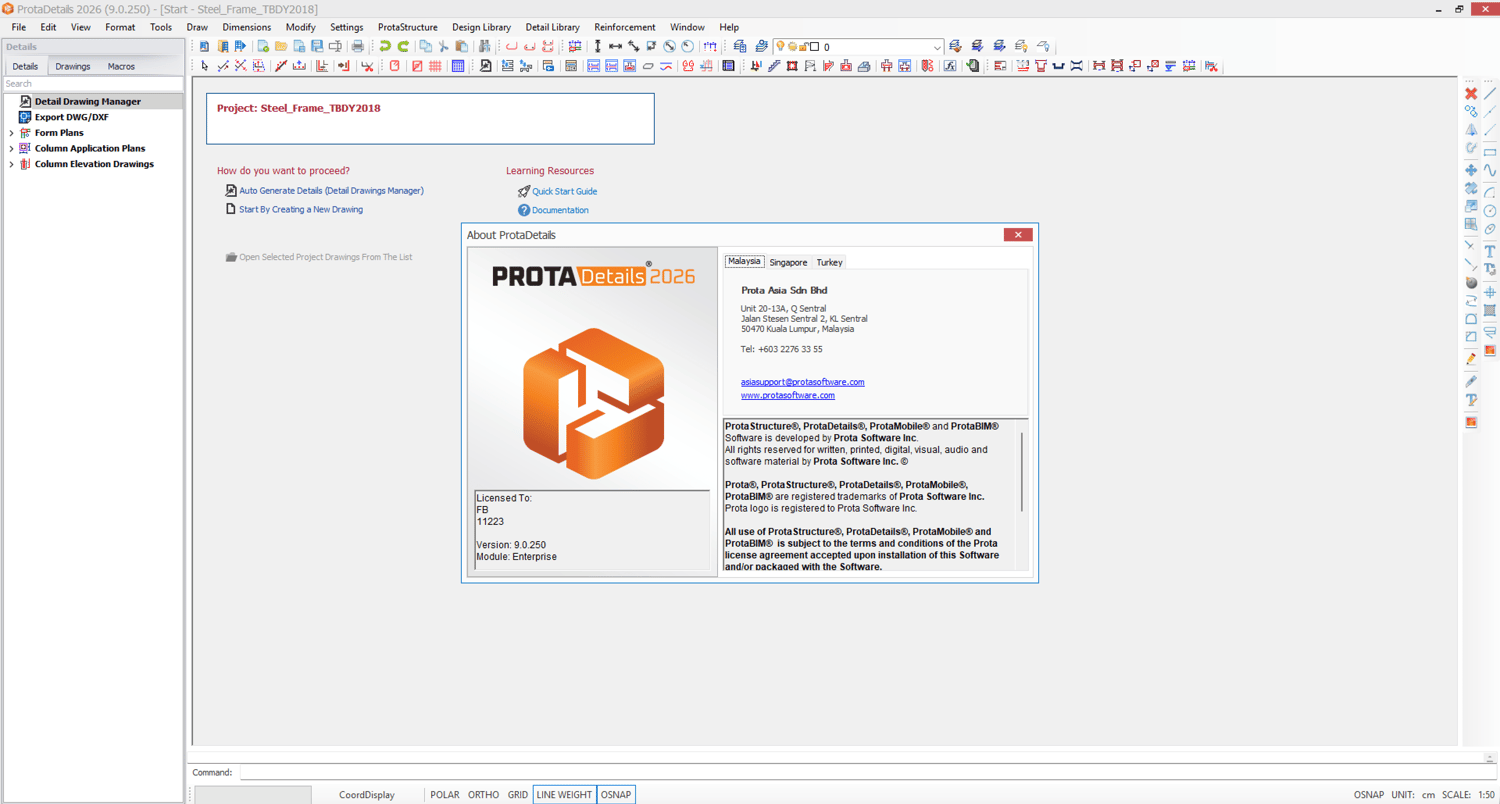The height and width of the screenshot is (804, 1500).
Task: Click the CoordDisplay status bar entry
Action: tap(367, 795)
